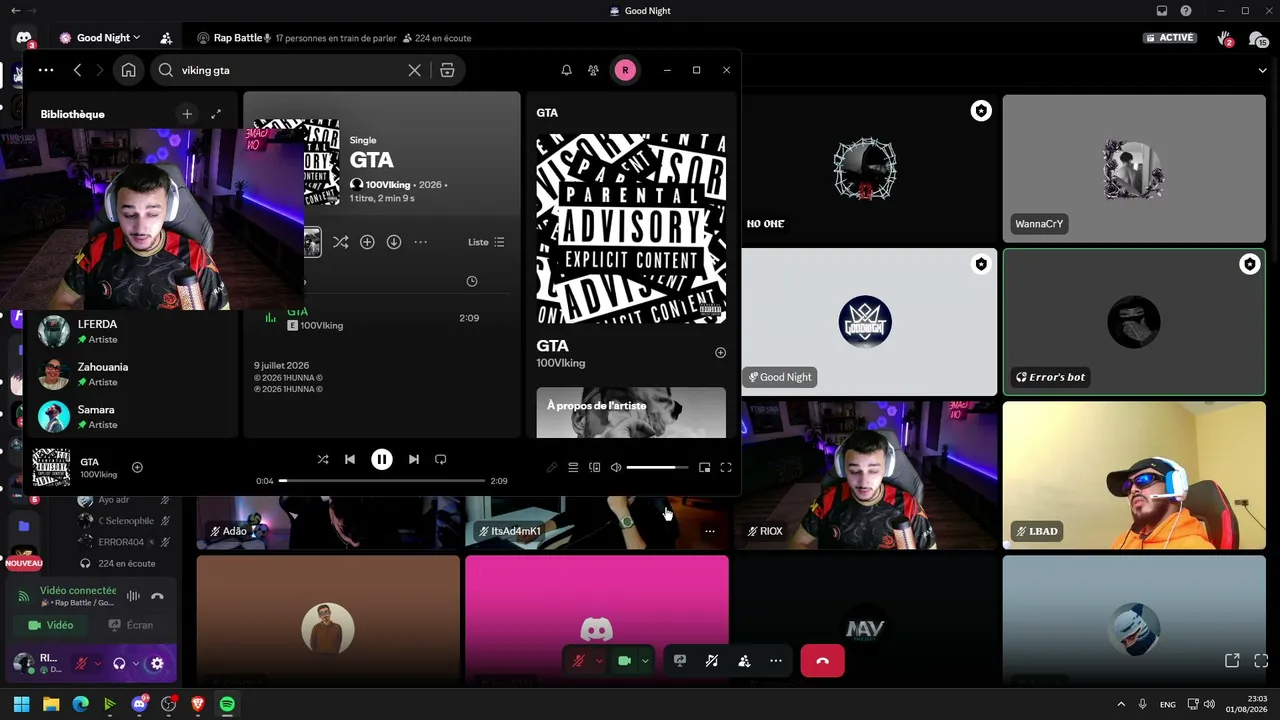Skip to the previous track
The height and width of the screenshot is (720, 1280).
(x=350, y=459)
